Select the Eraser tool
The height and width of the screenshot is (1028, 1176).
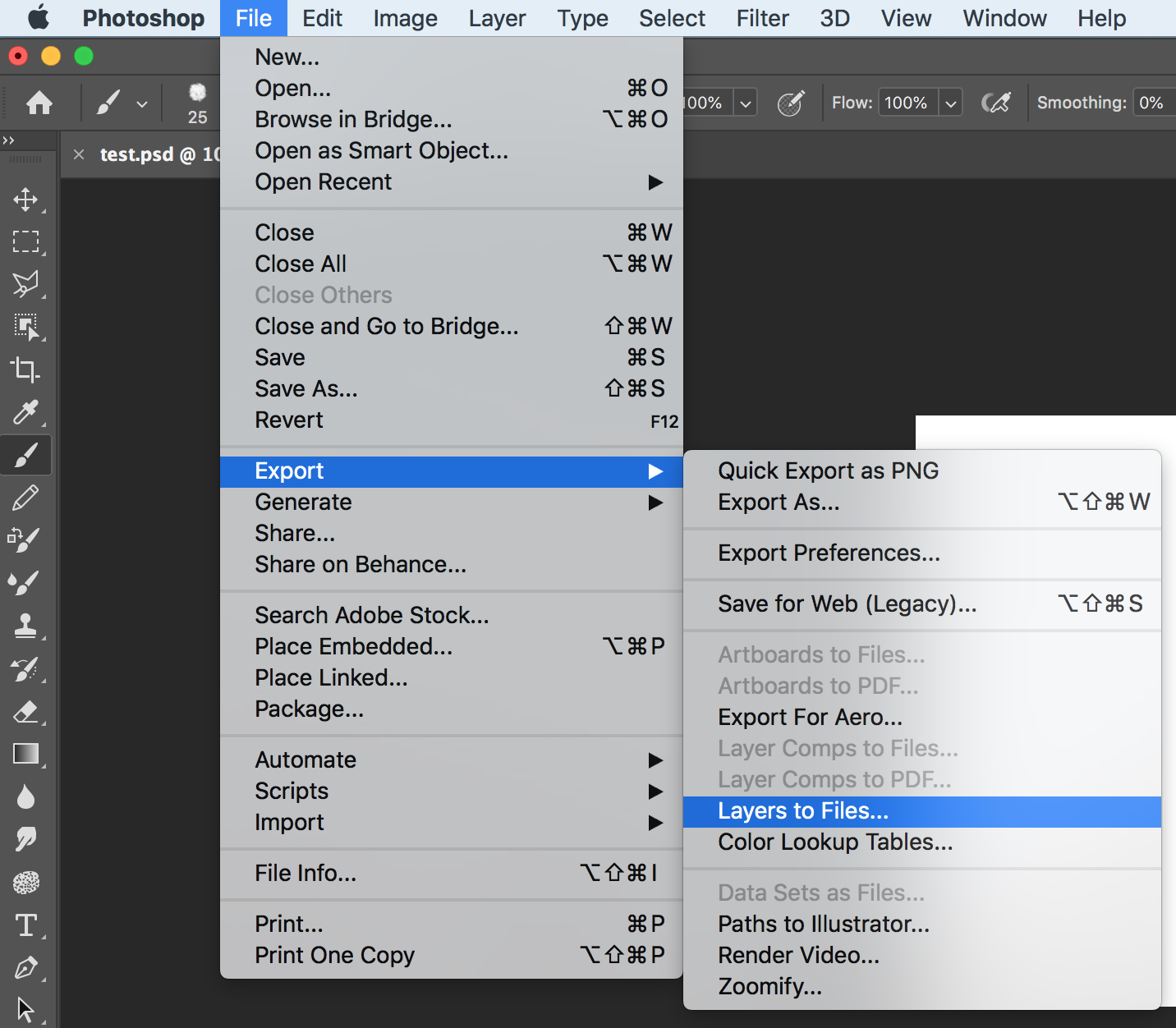[27, 712]
